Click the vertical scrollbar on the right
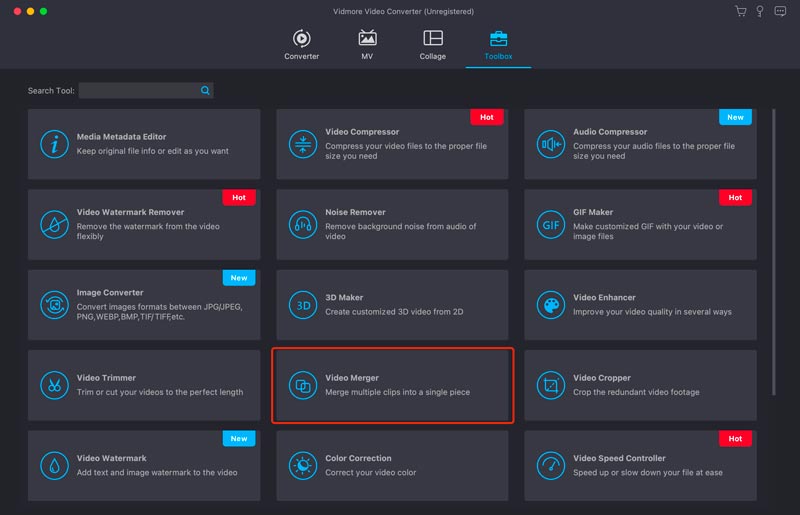This screenshot has height=515, width=800. 774,250
